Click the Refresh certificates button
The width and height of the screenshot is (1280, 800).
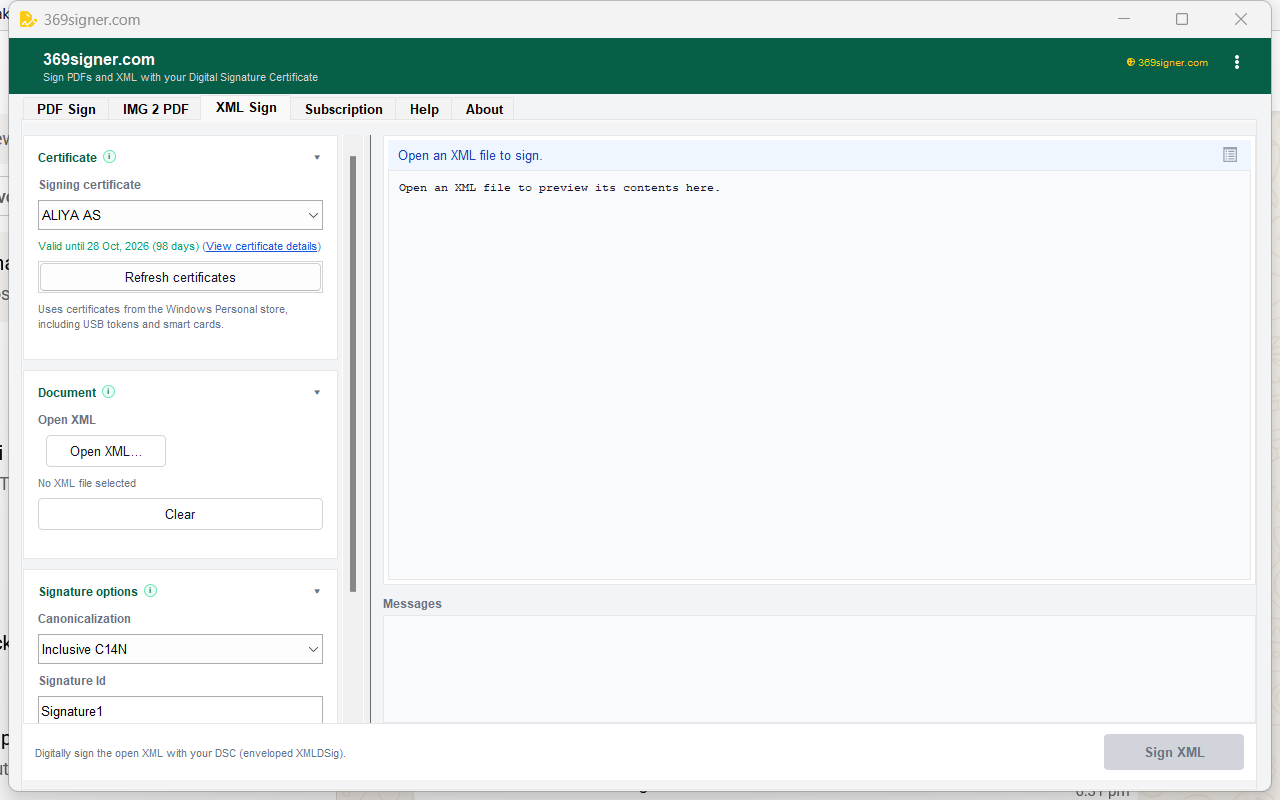180,277
